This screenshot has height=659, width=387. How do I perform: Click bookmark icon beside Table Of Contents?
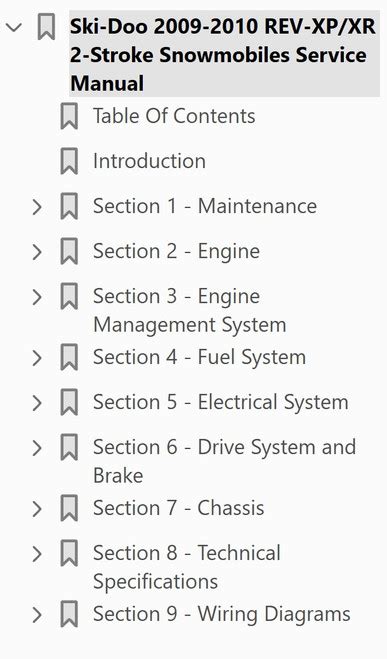(x=69, y=116)
